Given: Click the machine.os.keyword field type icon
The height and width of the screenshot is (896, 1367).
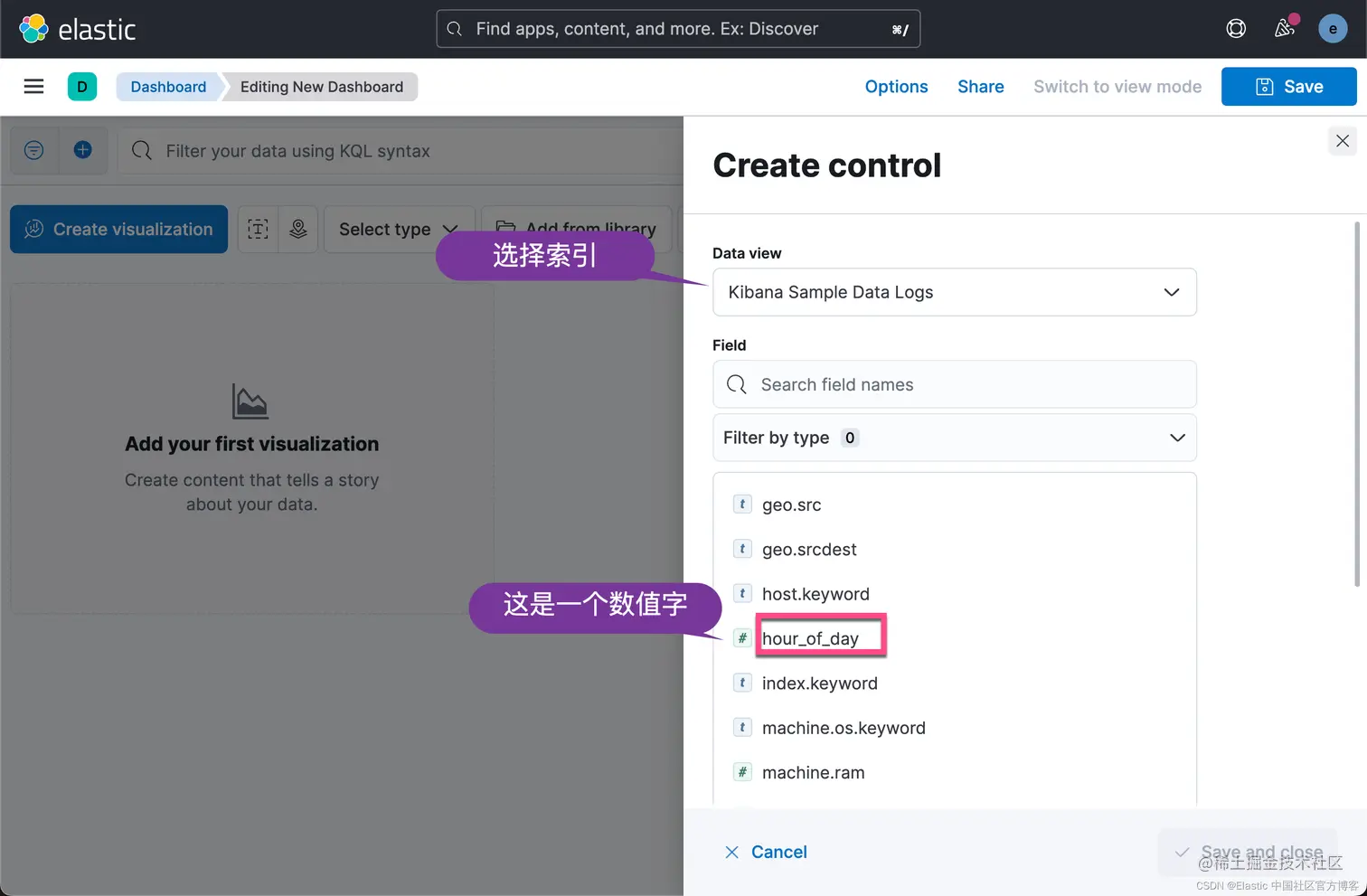Looking at the screenshot, I should pos(742,727).
